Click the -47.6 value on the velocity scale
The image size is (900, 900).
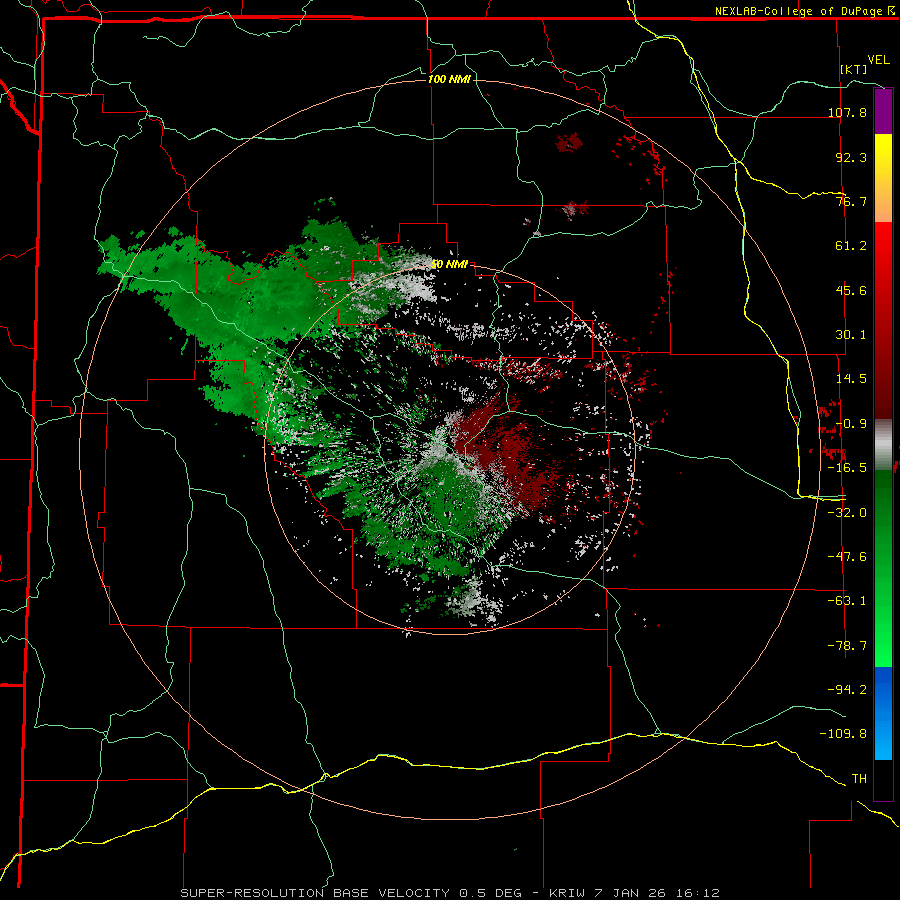point(847,556)
